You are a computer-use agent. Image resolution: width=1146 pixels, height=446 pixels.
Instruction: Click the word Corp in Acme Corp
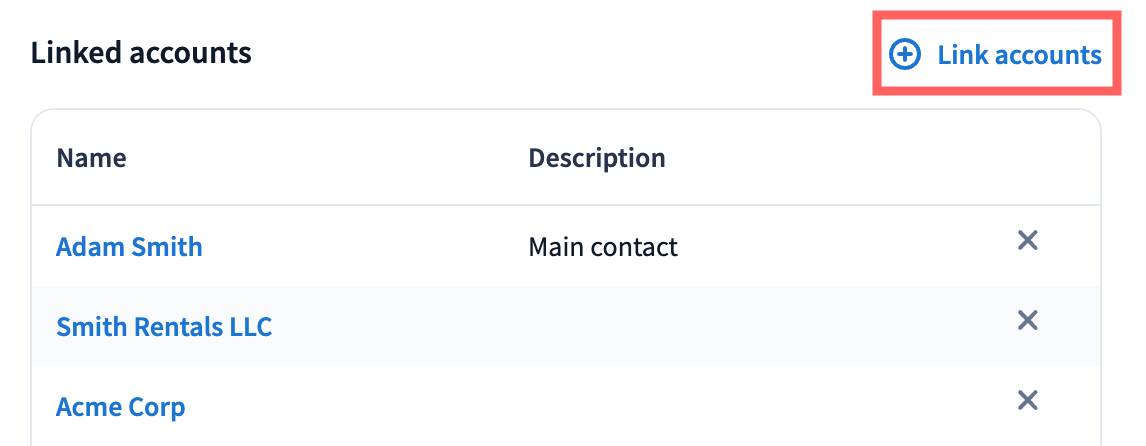click(158, 407)
